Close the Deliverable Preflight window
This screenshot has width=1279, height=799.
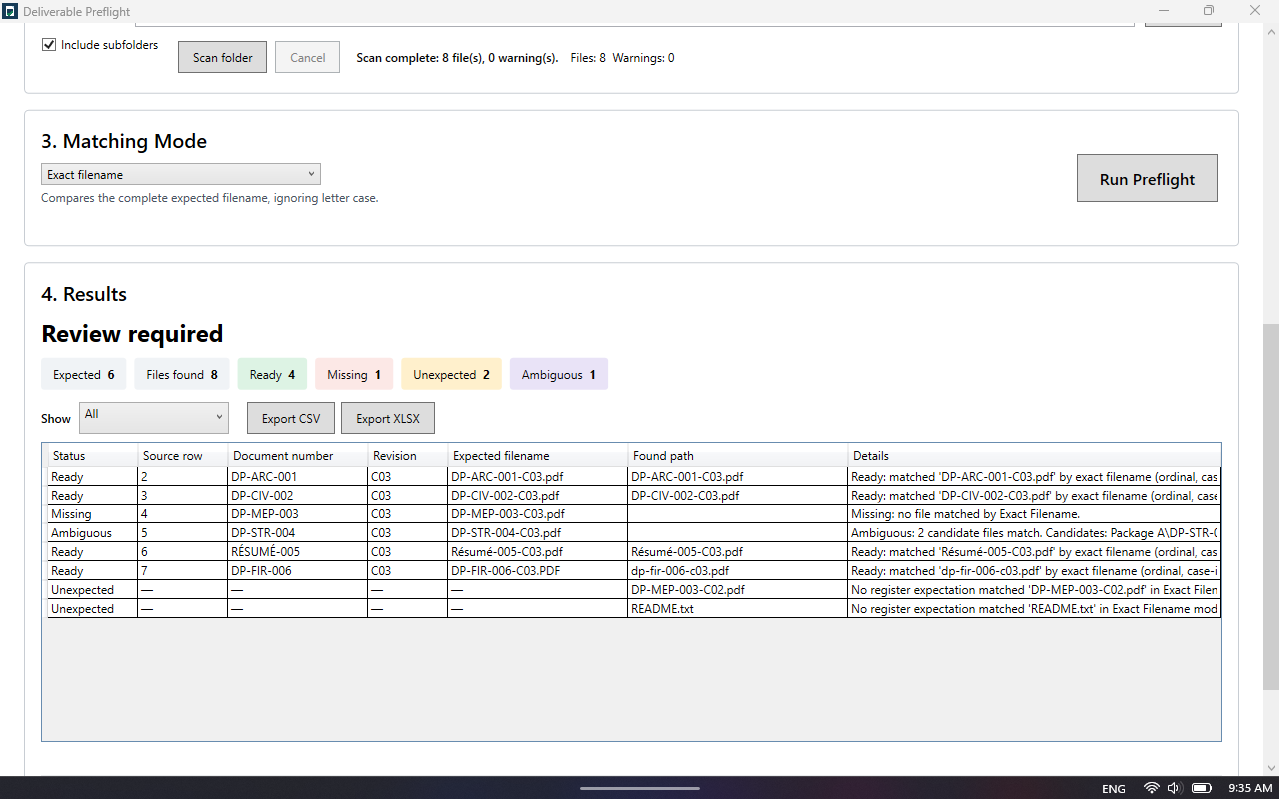click(1255, 11)
